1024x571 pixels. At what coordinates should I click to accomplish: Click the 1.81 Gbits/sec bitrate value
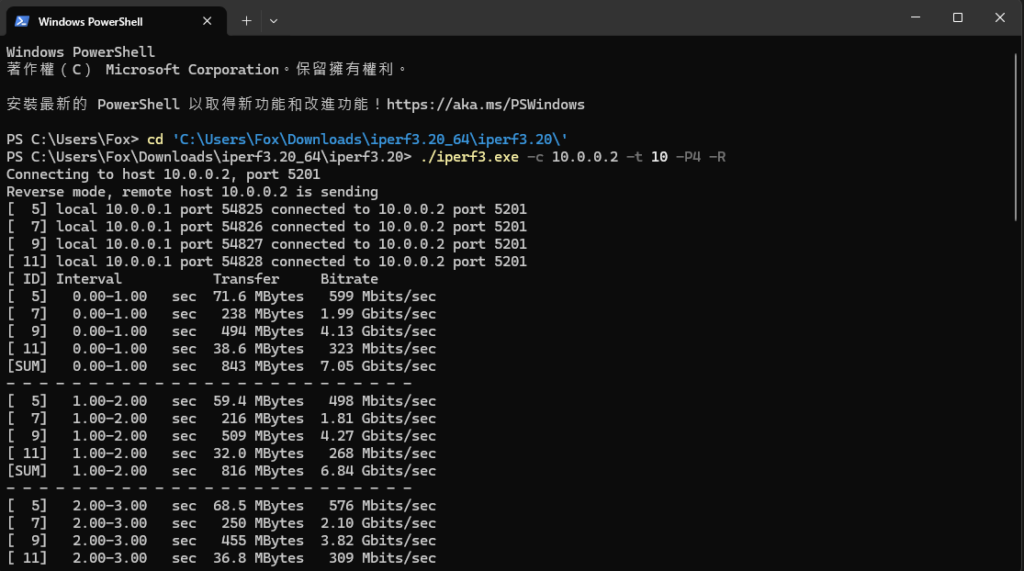(378, 418)
